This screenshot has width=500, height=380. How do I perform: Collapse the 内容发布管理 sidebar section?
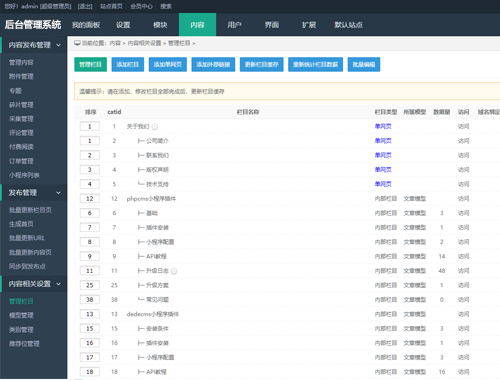tap(58, 45)
